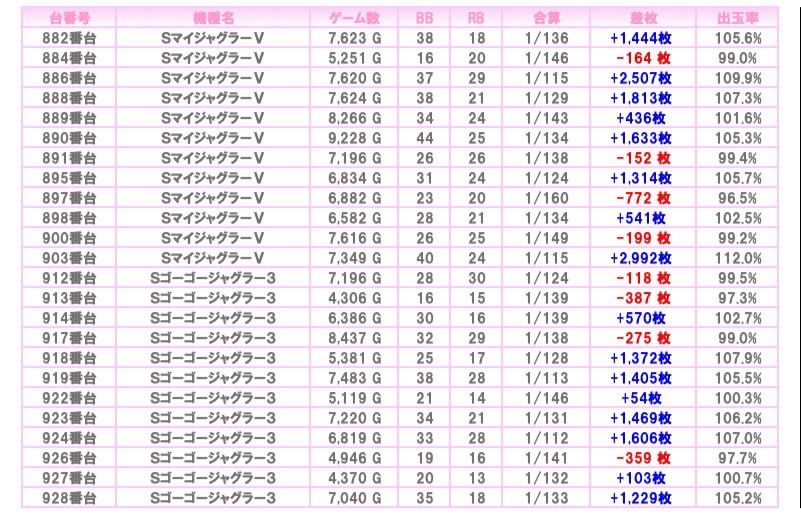
Task: Click the 8,437 G game count
Action: pyautogui.click(x=355, y=338)
